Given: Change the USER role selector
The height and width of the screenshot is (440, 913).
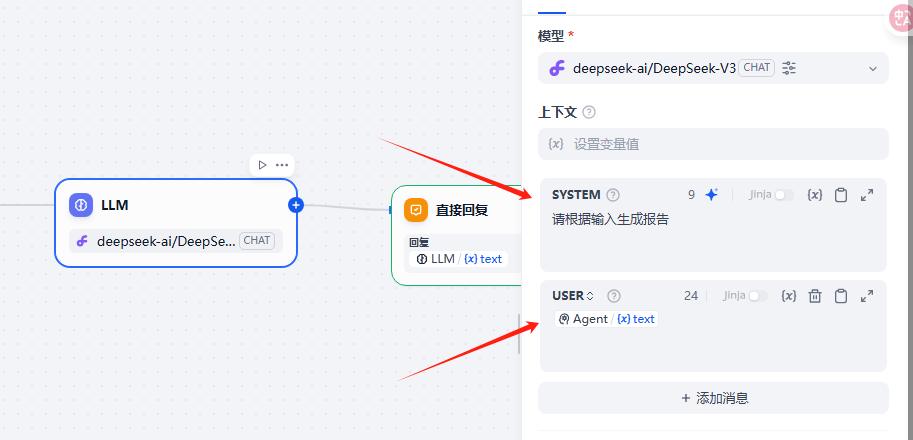Looking at the screenshot, I should coord(573,295).
